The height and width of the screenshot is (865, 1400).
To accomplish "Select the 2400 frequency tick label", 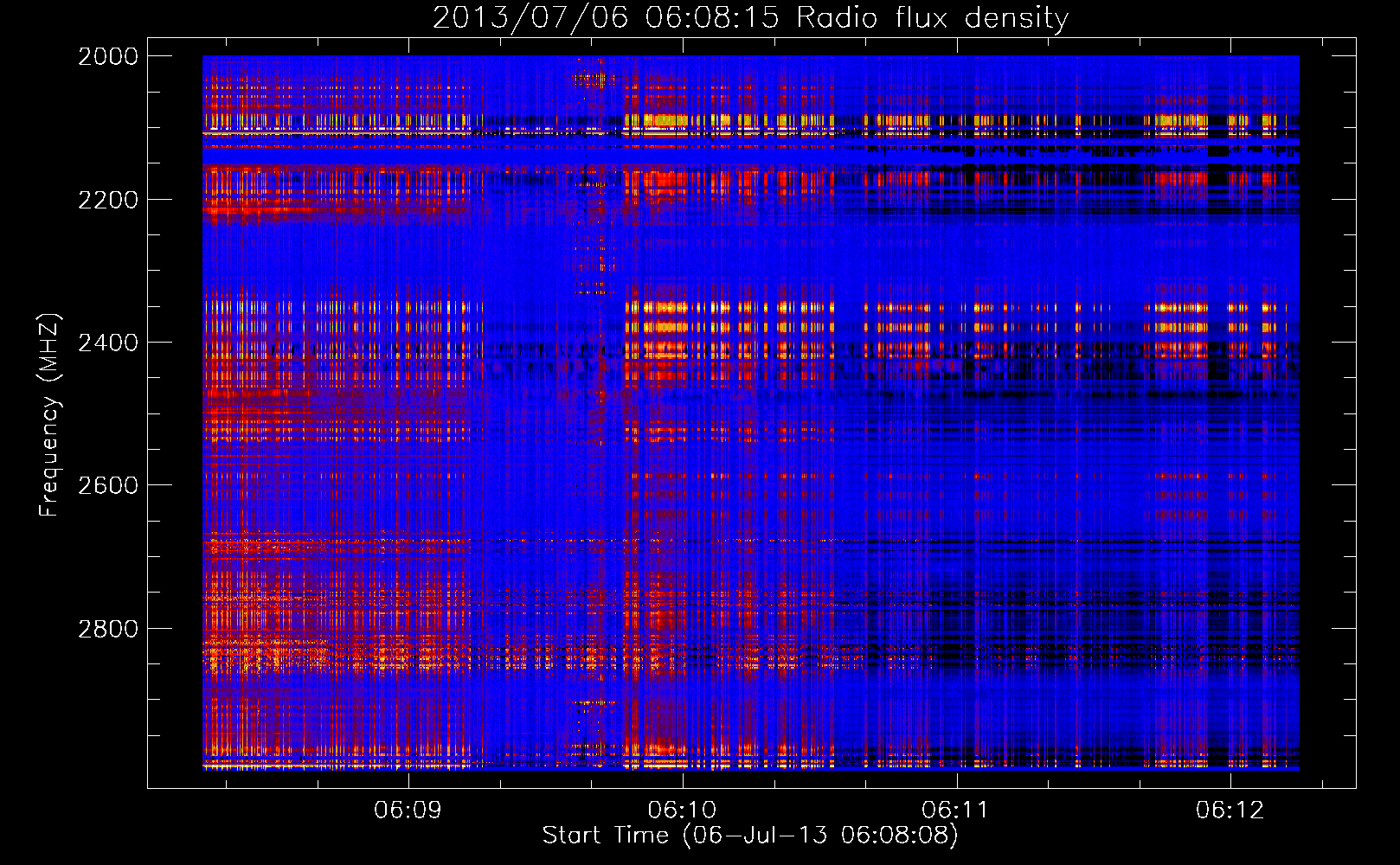I will click(108, 343).
